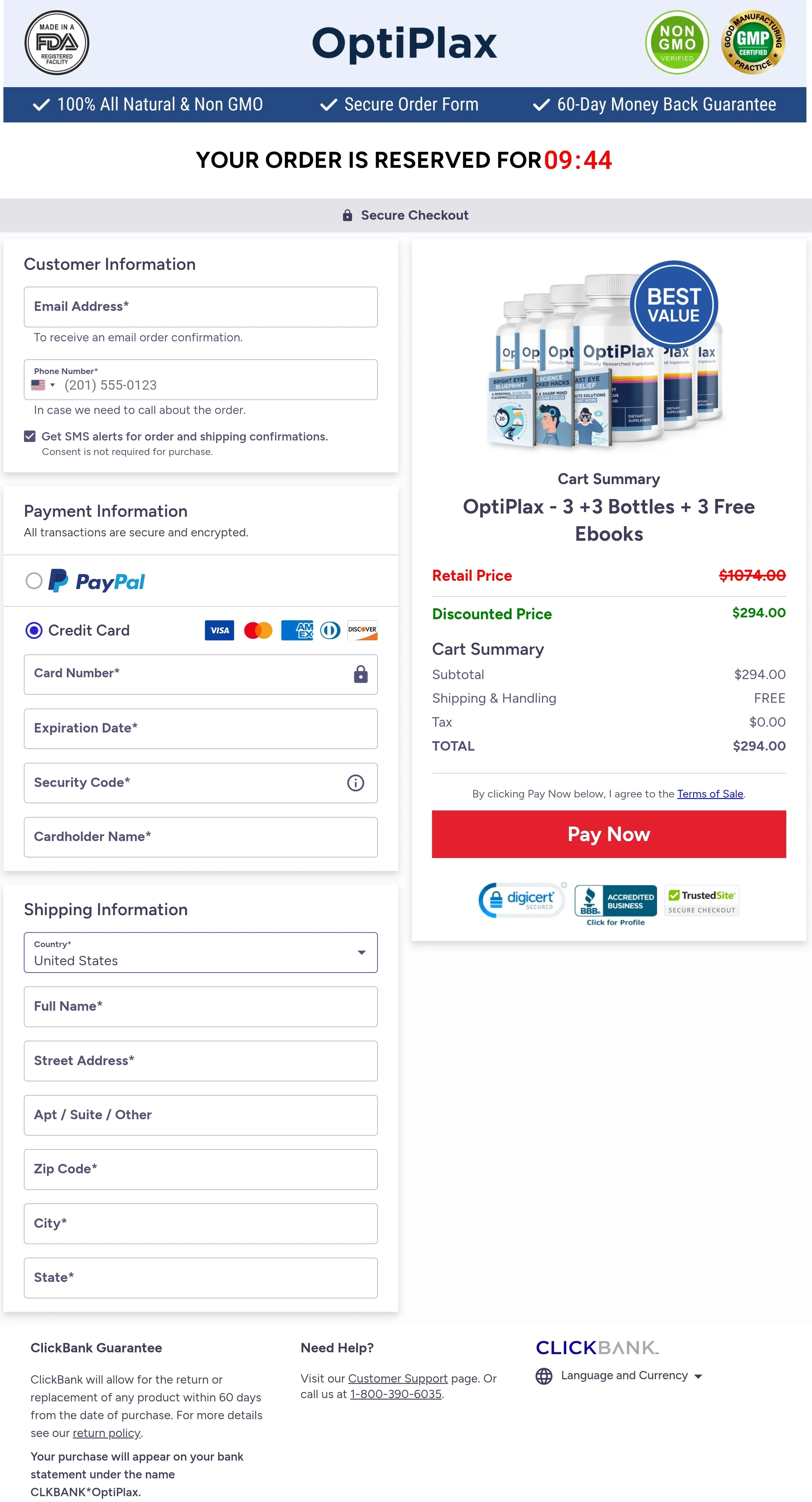Click the Email Address input field
812x1502 pixels.
[200, 307]
